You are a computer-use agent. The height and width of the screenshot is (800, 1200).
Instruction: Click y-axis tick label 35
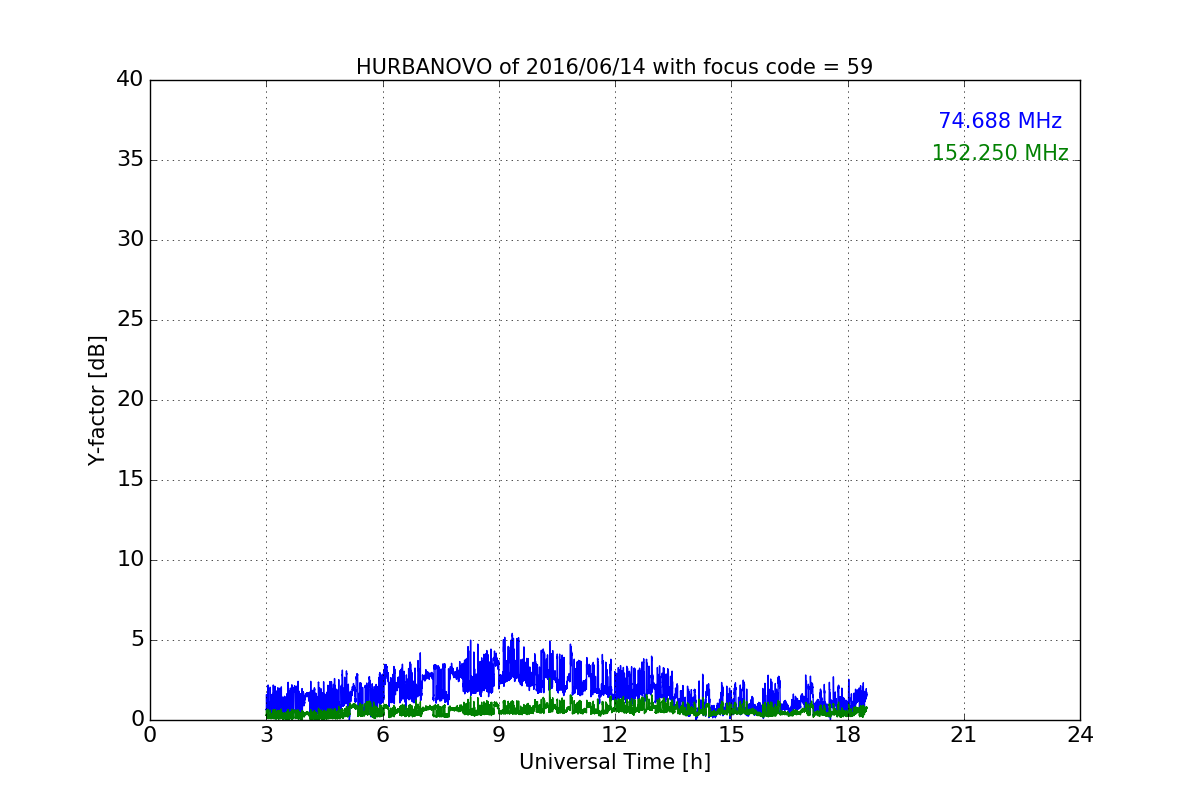pyautogui.click(x=130, y=160)
